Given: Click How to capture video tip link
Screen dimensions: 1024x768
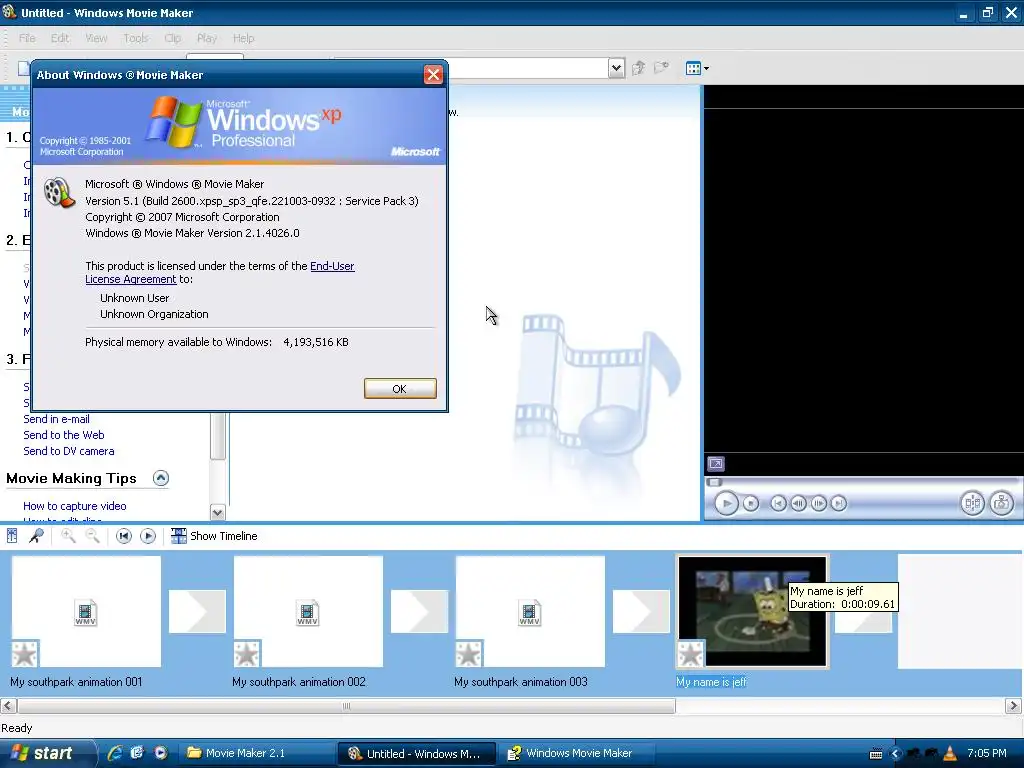Looking at the screenshot, I should point(74,506).
